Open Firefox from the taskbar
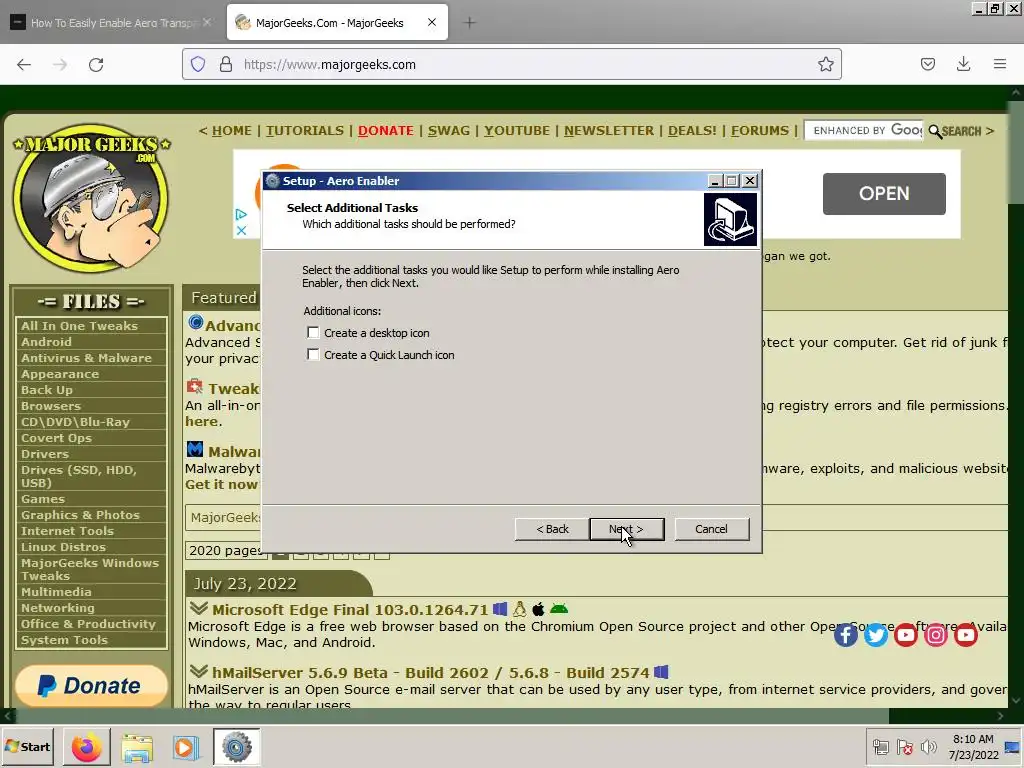The width and height of the screenshot is (1024, 768). [x=87, y=747]
